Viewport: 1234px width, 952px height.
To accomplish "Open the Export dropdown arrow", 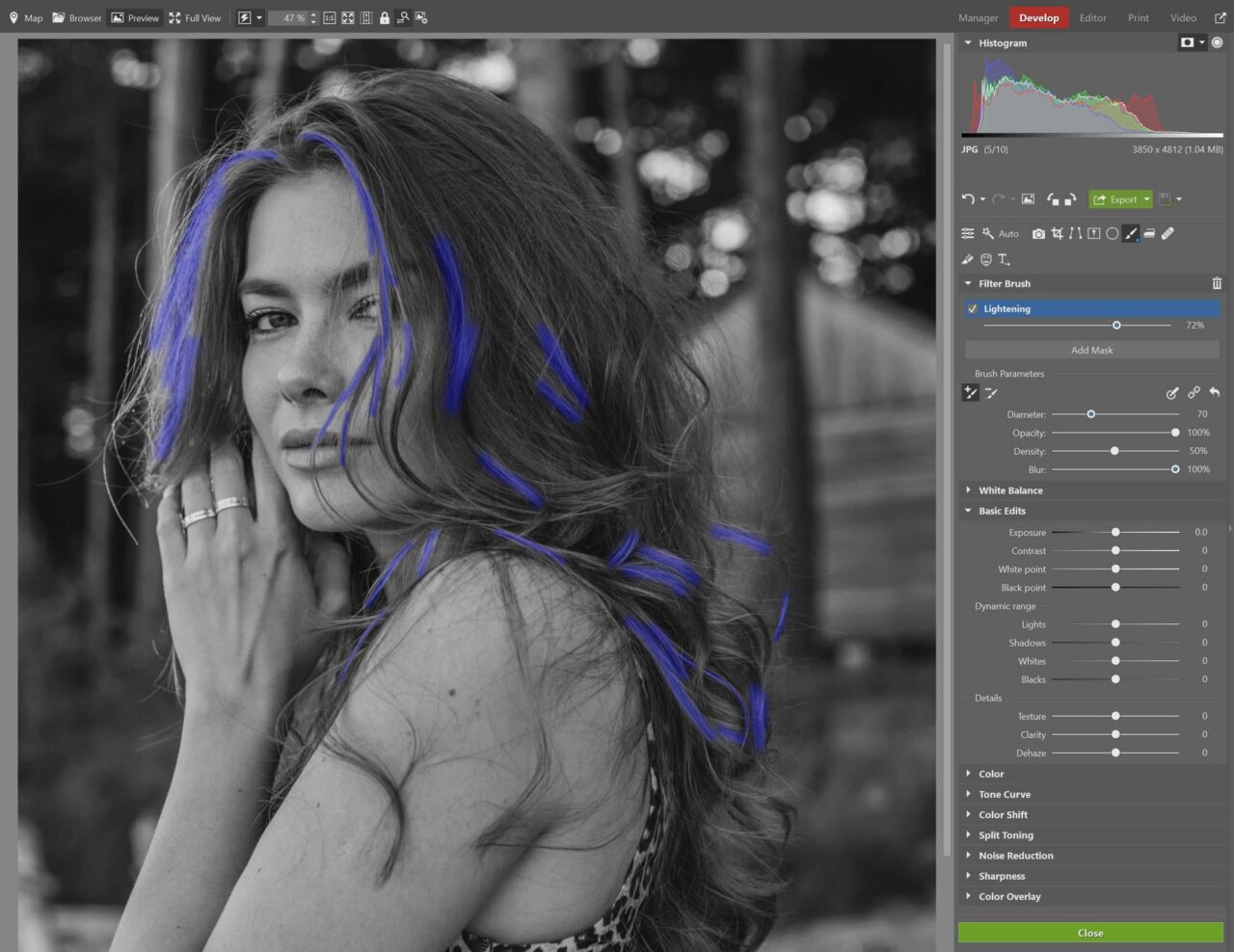I will [1146, 199].
